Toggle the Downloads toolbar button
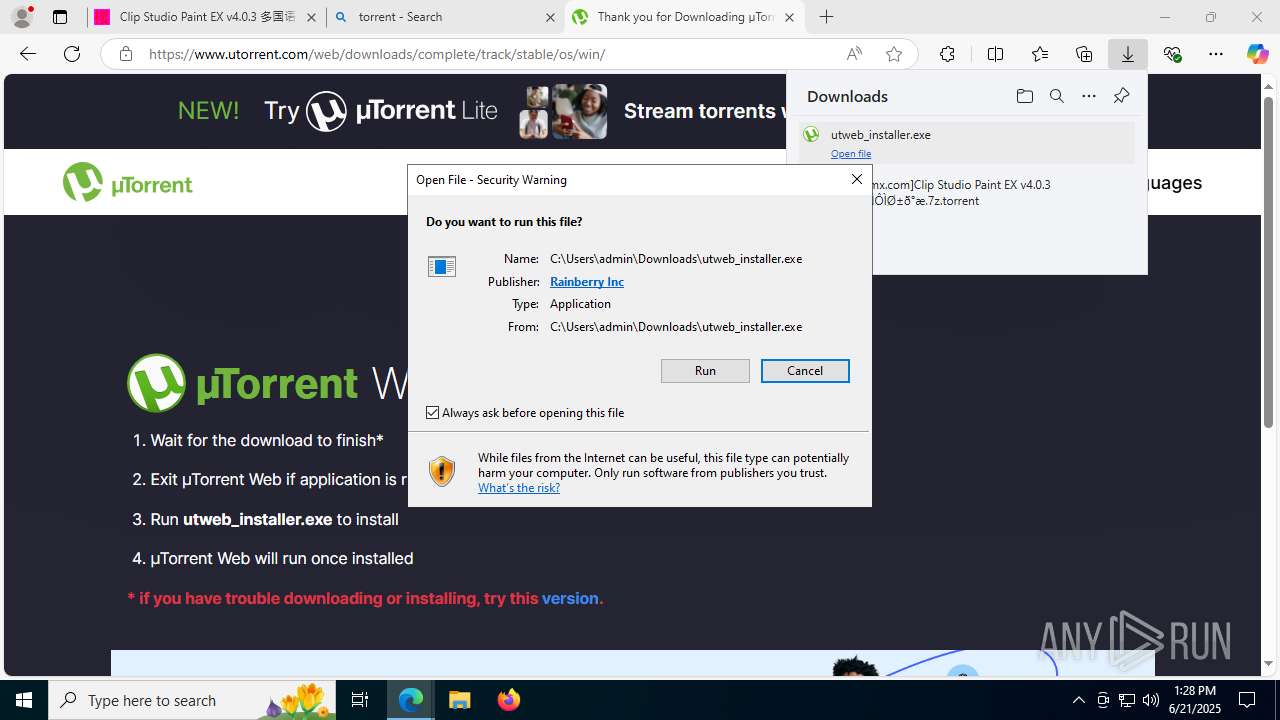Image resolution: width=1280 pixels, height=720 pixels. click(x=1128, y=54)
